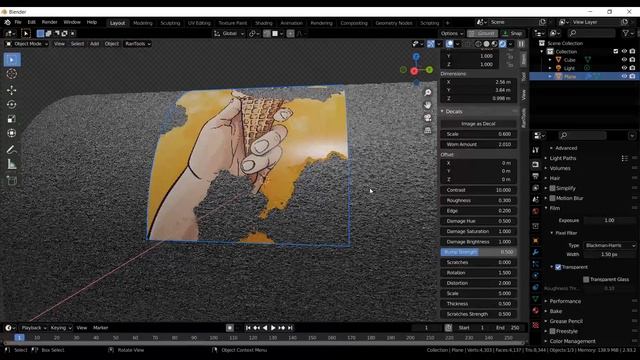Toggle the camera view icon

tap(427, 118)
